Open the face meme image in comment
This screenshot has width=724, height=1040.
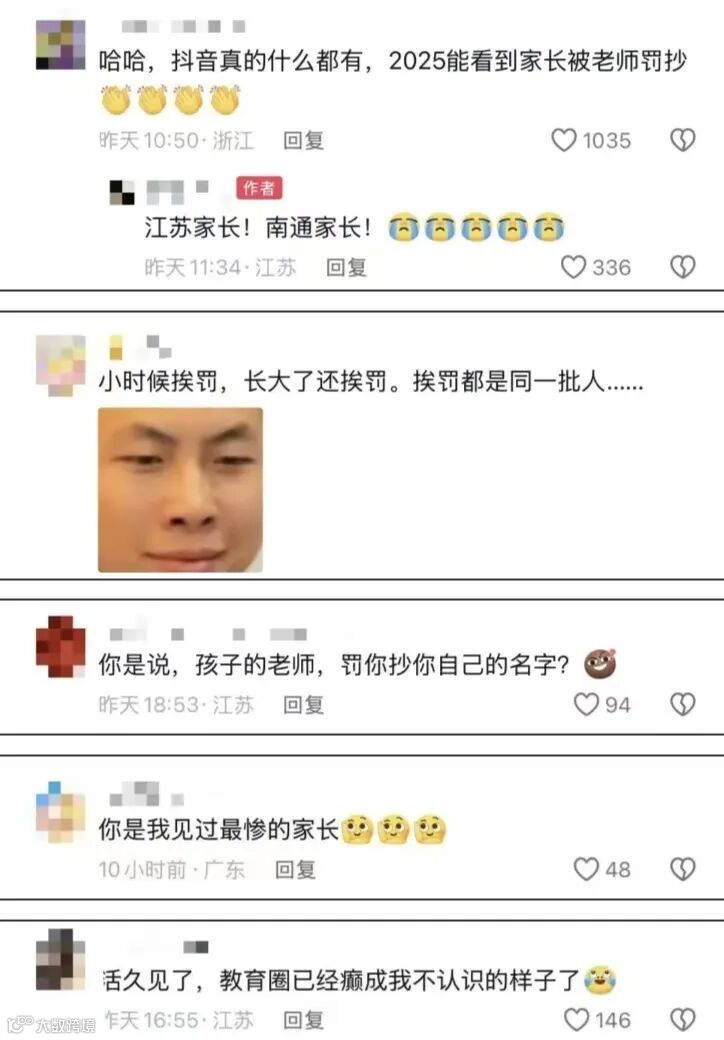tap(180, 490)
